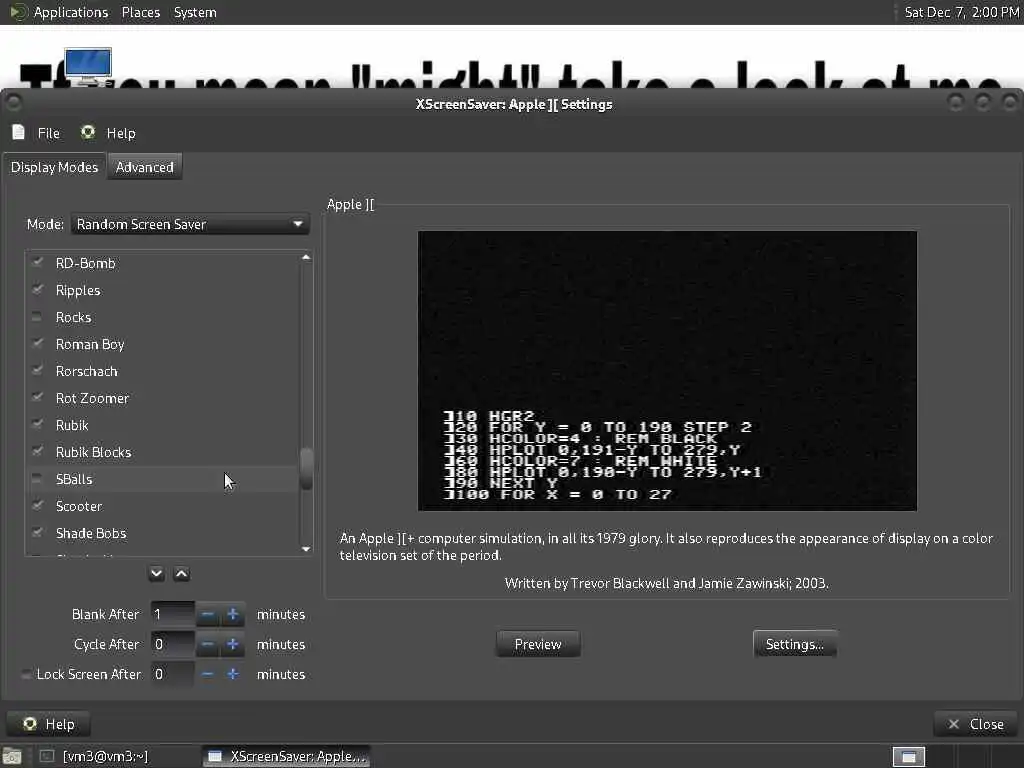
Task: Increase Blank After minutes
Action: point(232,615)
